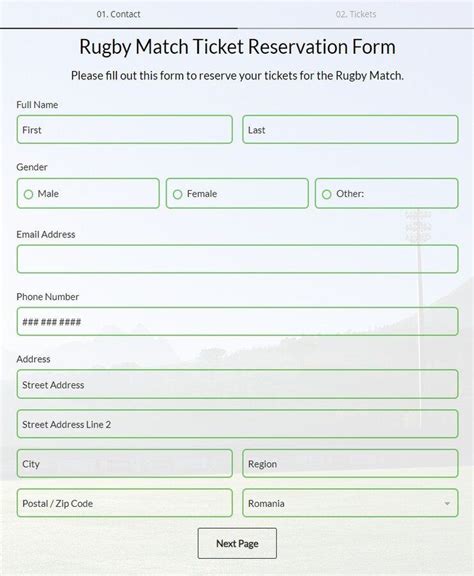Click the Gender field label
The width and height of the screenshot is (474, 576).
(x=32, y=167)
